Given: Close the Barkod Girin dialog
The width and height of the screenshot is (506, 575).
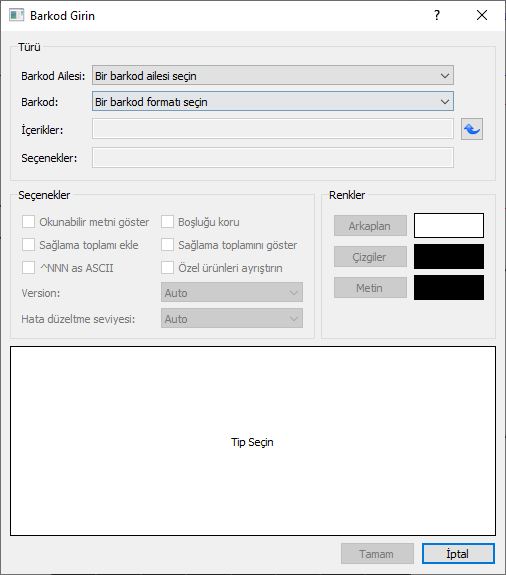Looking at the screenshot, I should tap(482, 15).
